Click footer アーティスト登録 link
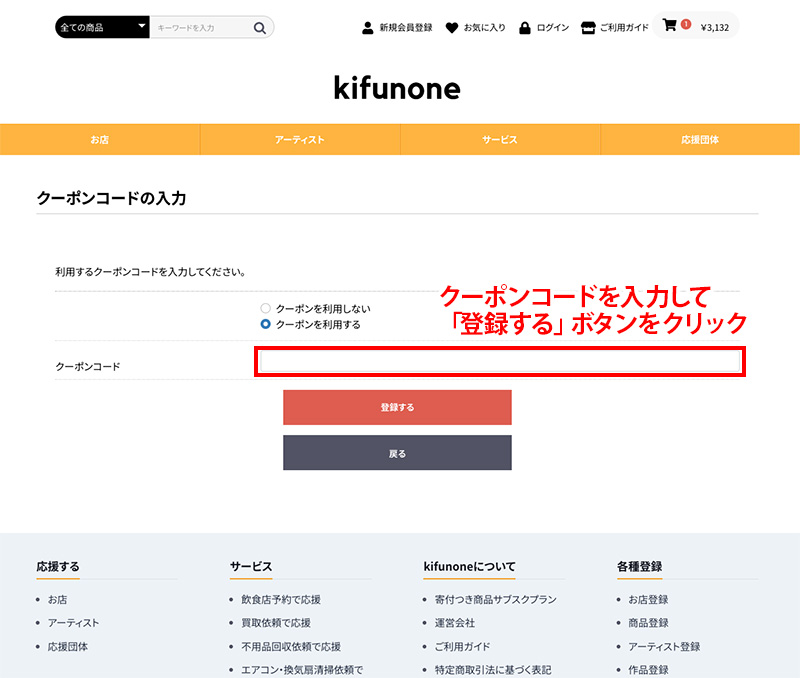Screen dimensions: 800x678 [664, 646]
